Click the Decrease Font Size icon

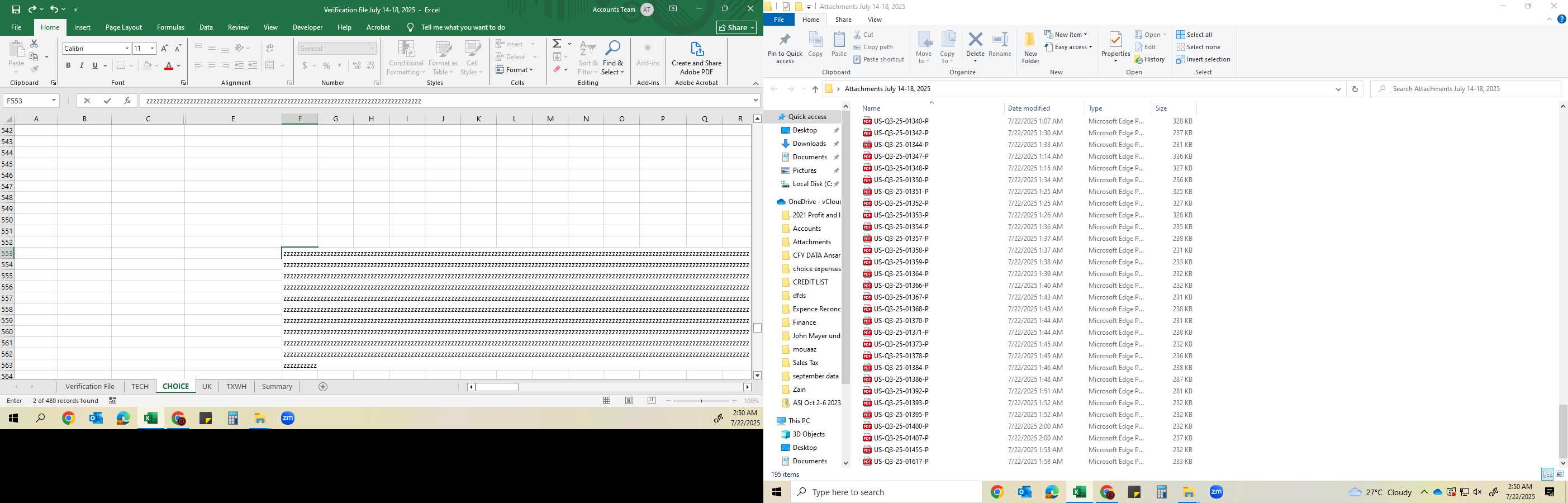178,48
